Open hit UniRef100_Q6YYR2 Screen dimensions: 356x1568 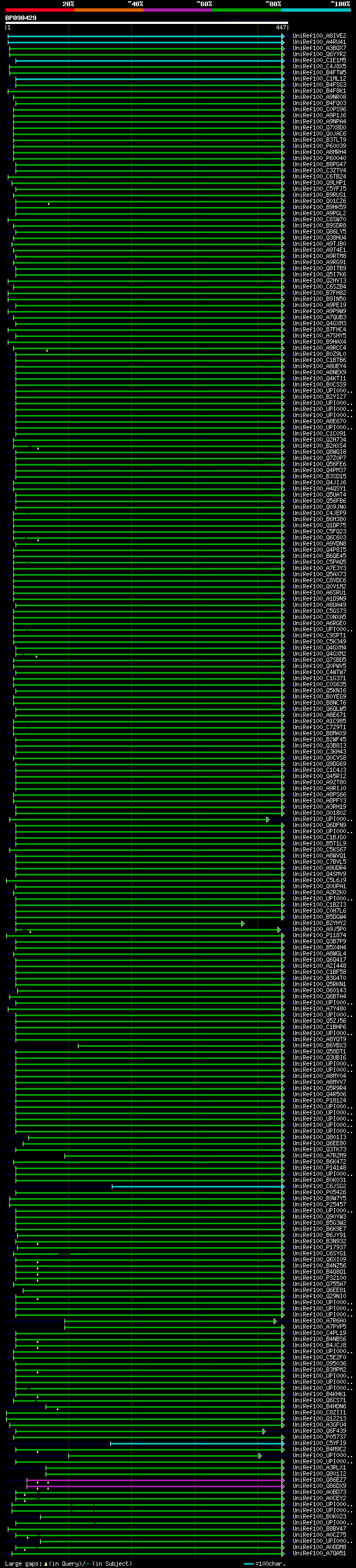319,54
